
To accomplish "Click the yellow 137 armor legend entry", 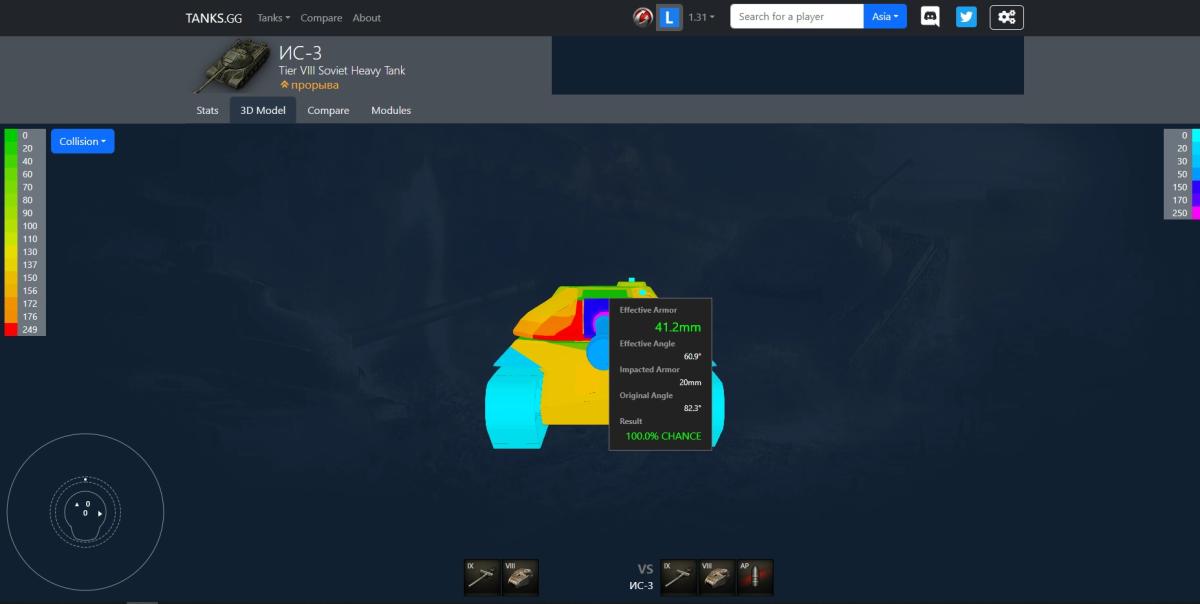I will click(x=25, y=264).
